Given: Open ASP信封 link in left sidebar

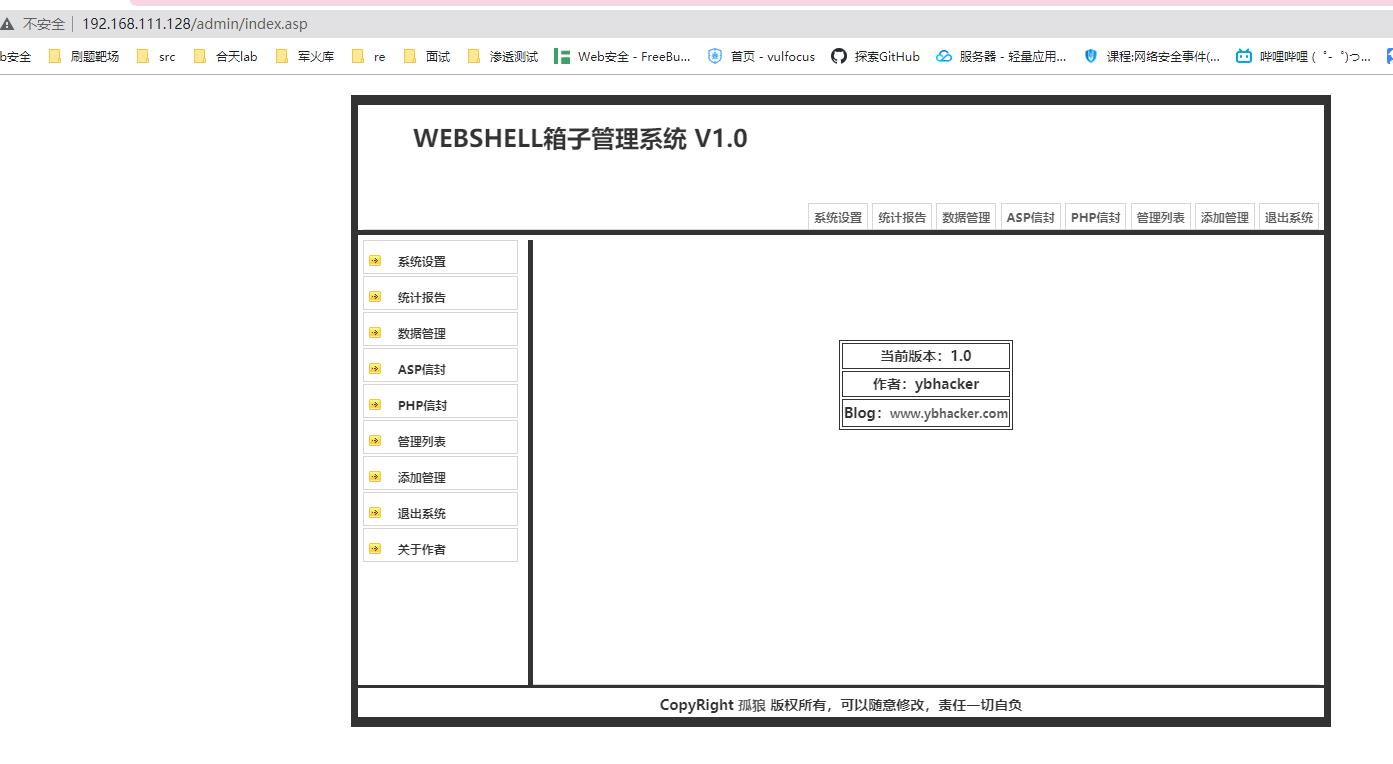Looking at the screenshot, I should pyautogui.click(x=422, y=370).
